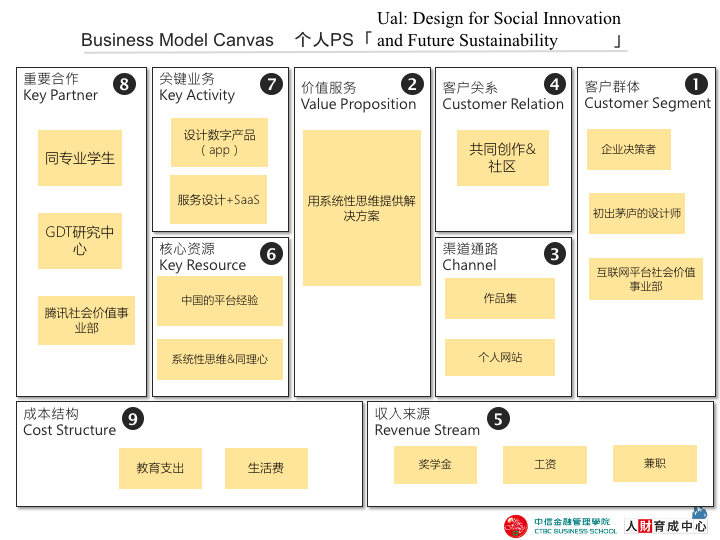
Task: Click the 价值服务 label
Action: [329, 88]
